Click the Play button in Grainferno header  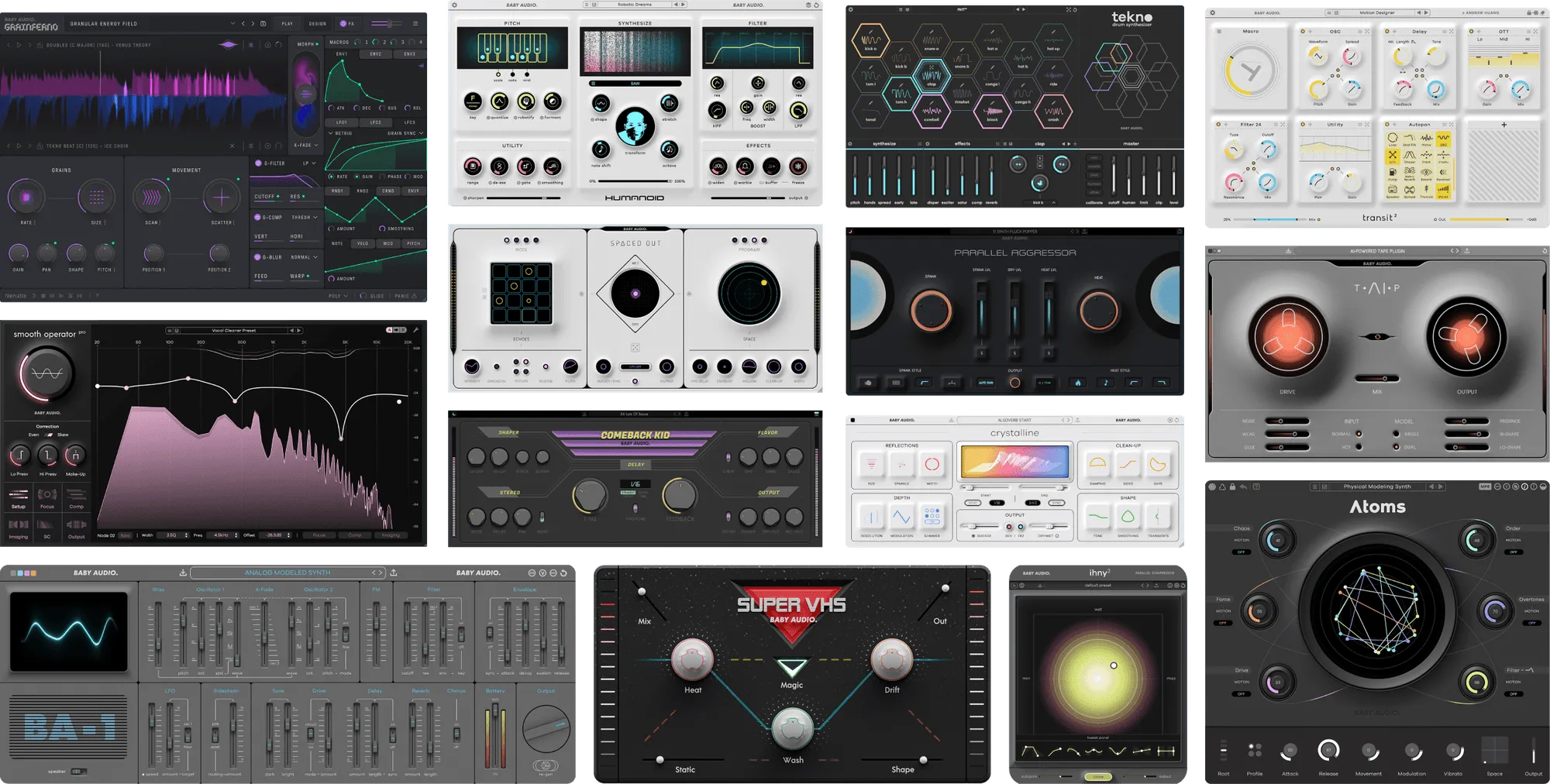coord(288,23)
